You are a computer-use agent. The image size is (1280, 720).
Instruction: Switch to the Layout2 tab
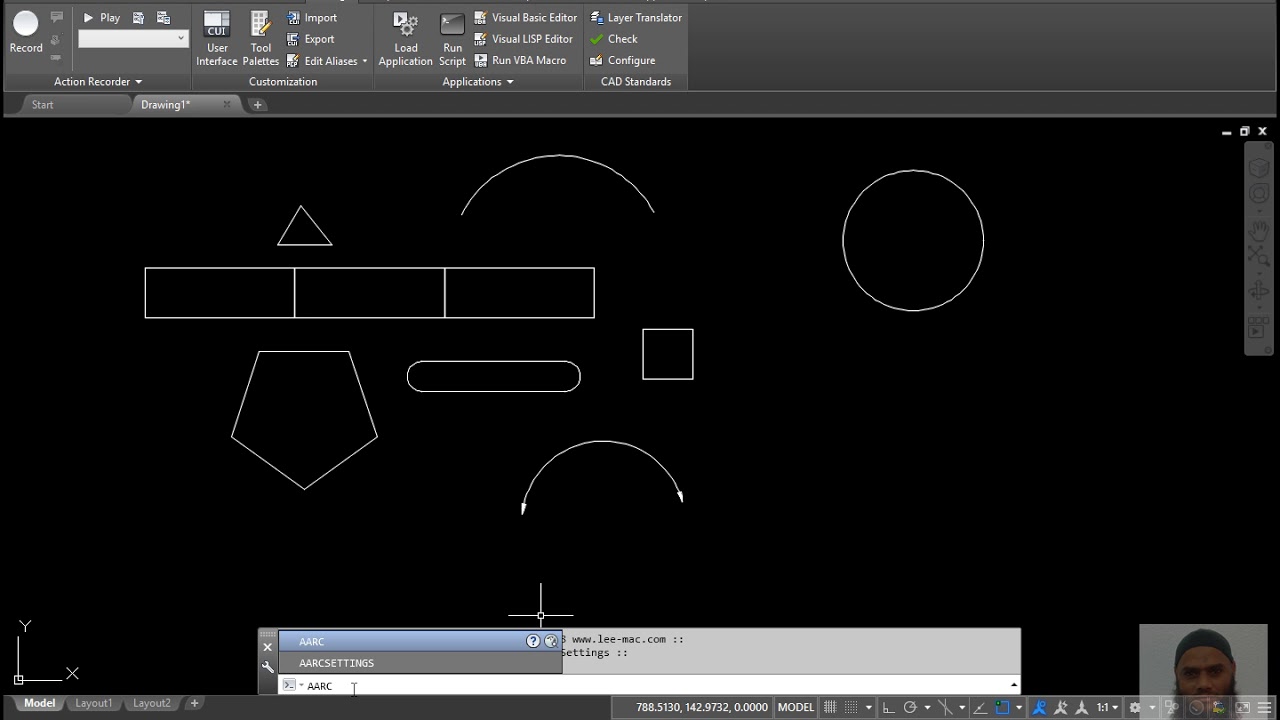click(x=152, y=703)
